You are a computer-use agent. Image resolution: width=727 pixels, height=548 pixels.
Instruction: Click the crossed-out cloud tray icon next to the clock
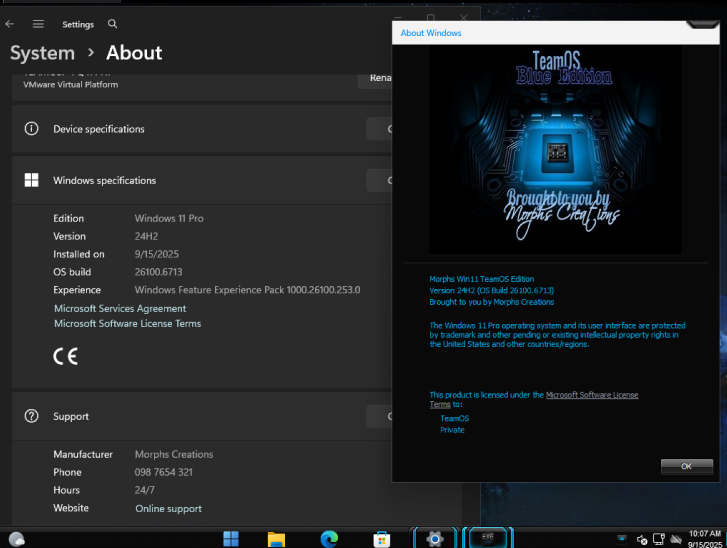tap(676, 539)
